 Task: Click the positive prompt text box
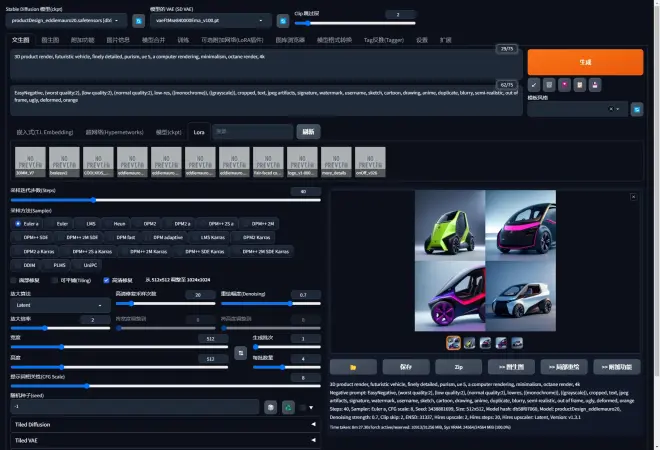coord(266,64)
